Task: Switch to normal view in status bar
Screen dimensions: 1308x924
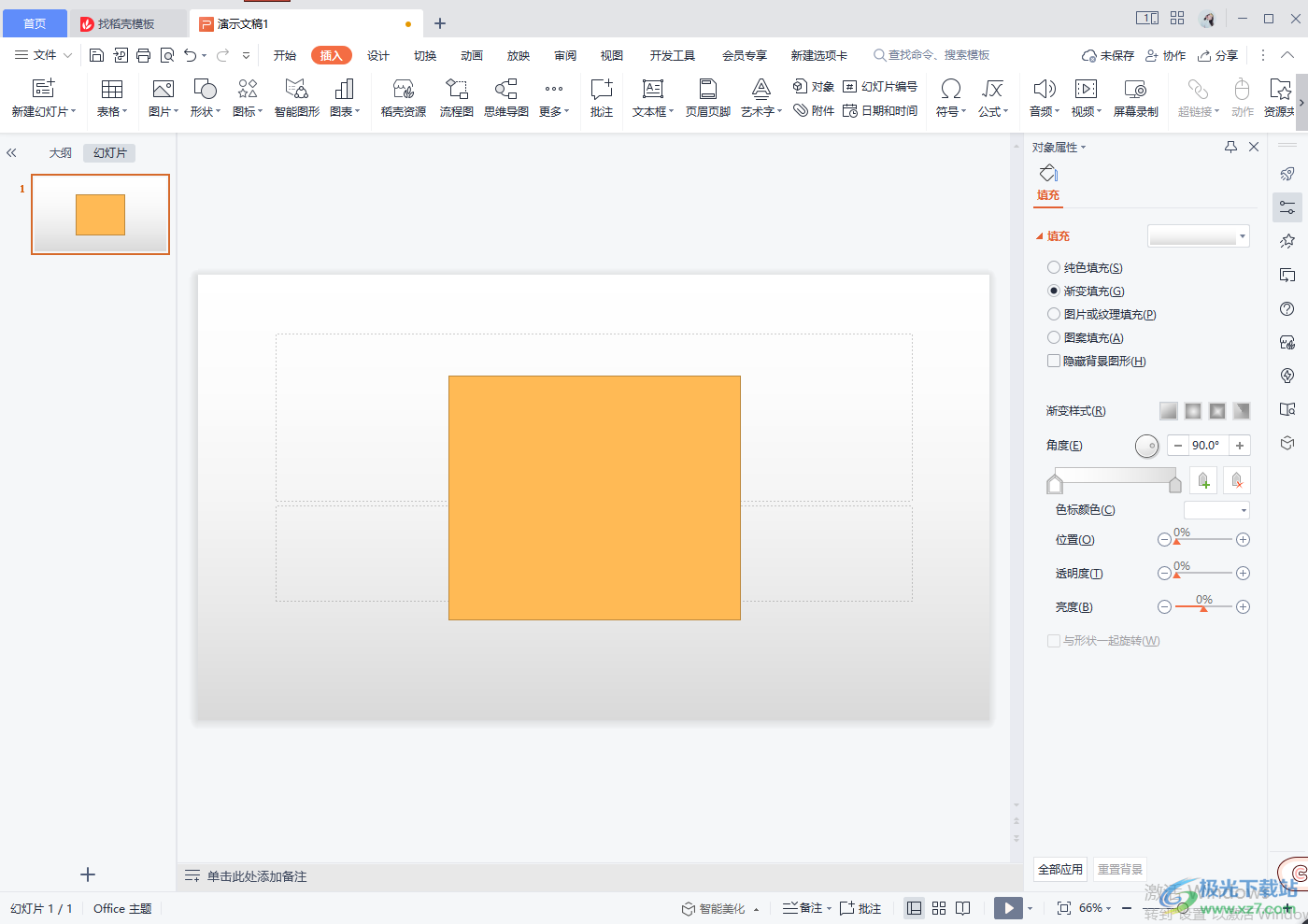Action: [915, 908]
